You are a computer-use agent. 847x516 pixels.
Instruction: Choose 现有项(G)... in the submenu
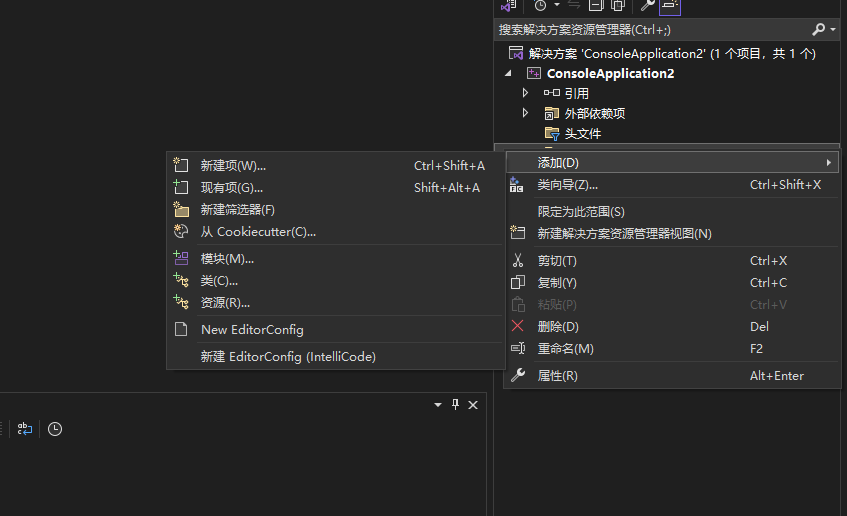coord(231,187)
